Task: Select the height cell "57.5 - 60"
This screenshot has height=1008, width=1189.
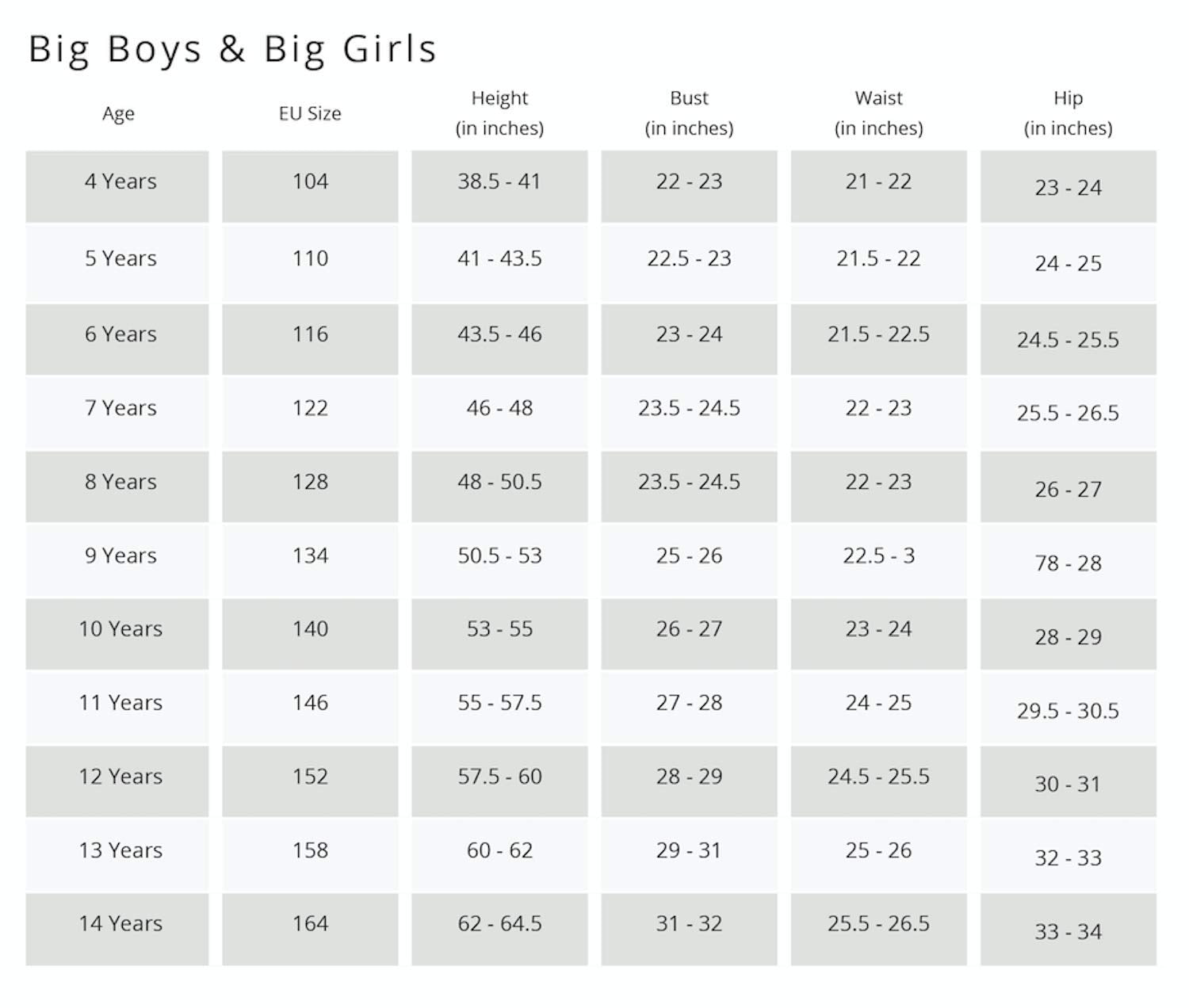Action: (x=499, y=777)
